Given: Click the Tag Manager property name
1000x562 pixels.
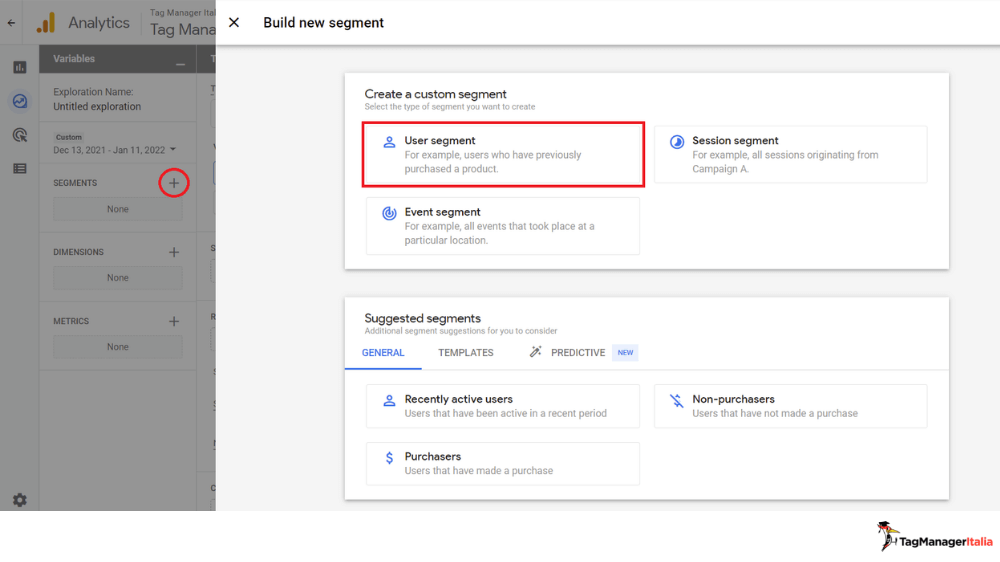Looking at the screenshot, I should pos(182,29).
